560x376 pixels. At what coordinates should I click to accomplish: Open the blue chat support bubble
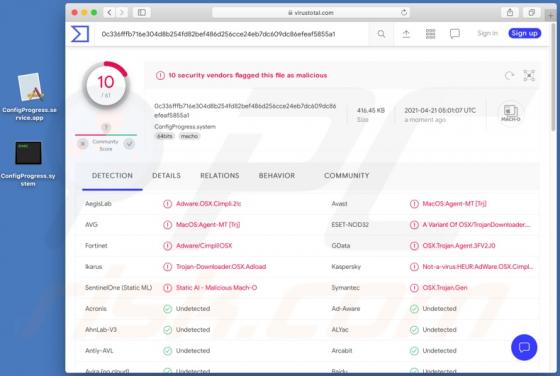pyautogui.click(x=524, y=347)
